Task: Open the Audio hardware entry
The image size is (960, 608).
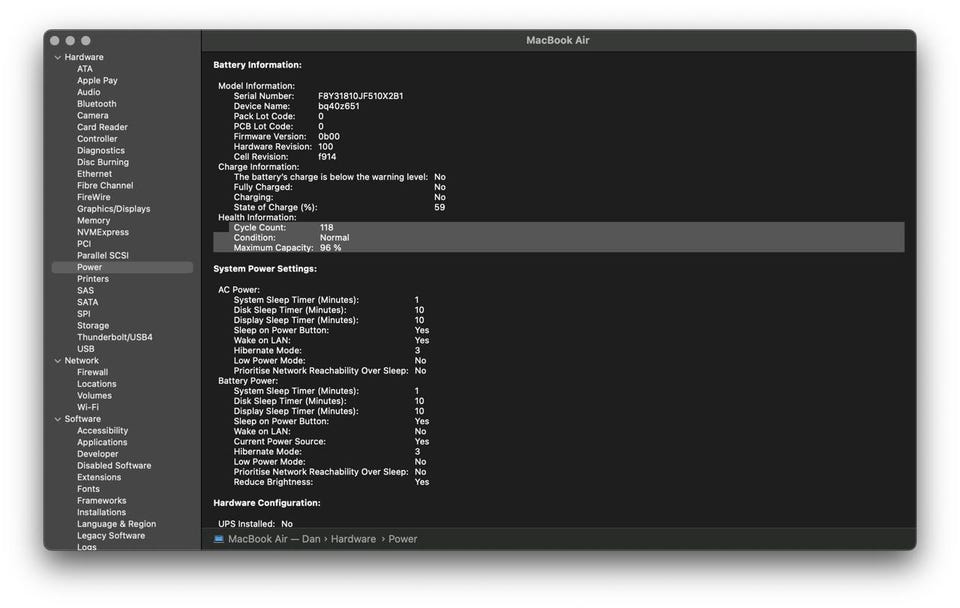Action: pyautogui.click(x=89, y=92)
